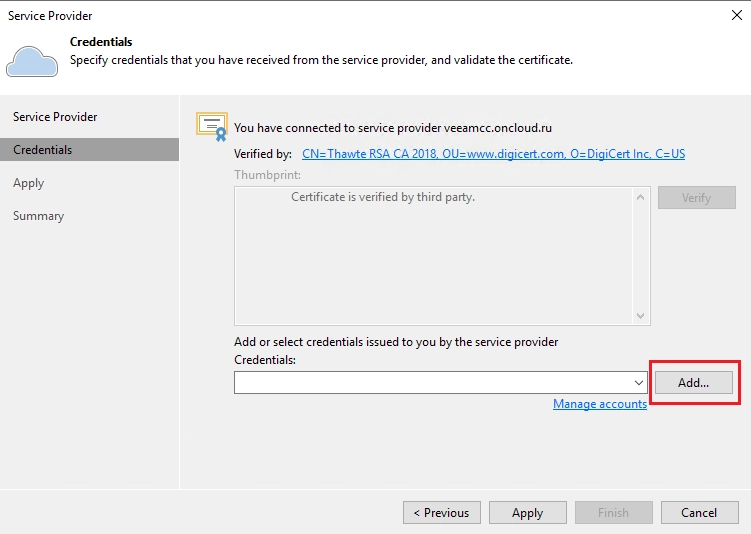Viewport: 751px width, 534px height.
Task: Expand the Credentials dropdown arrow
Action: coord(639,383)
